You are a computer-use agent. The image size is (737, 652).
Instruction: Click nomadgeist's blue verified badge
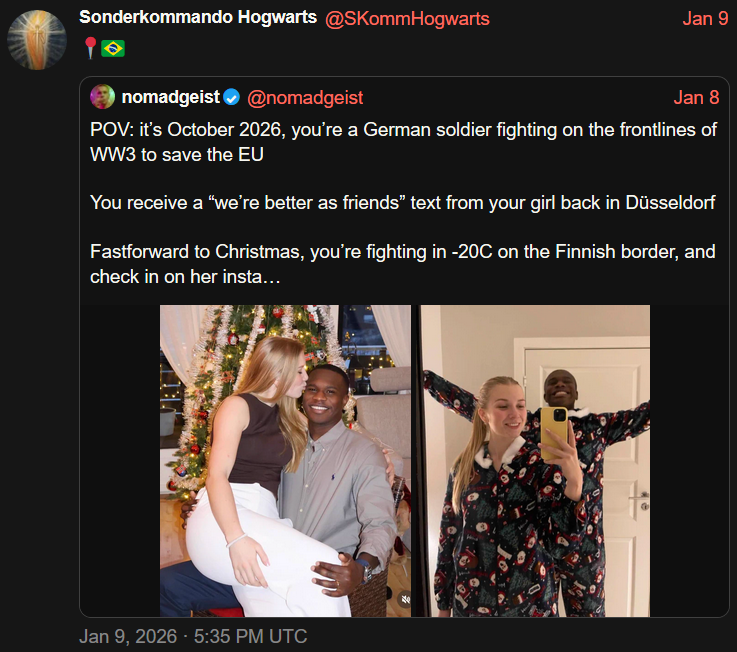click(x=231, y=97)
